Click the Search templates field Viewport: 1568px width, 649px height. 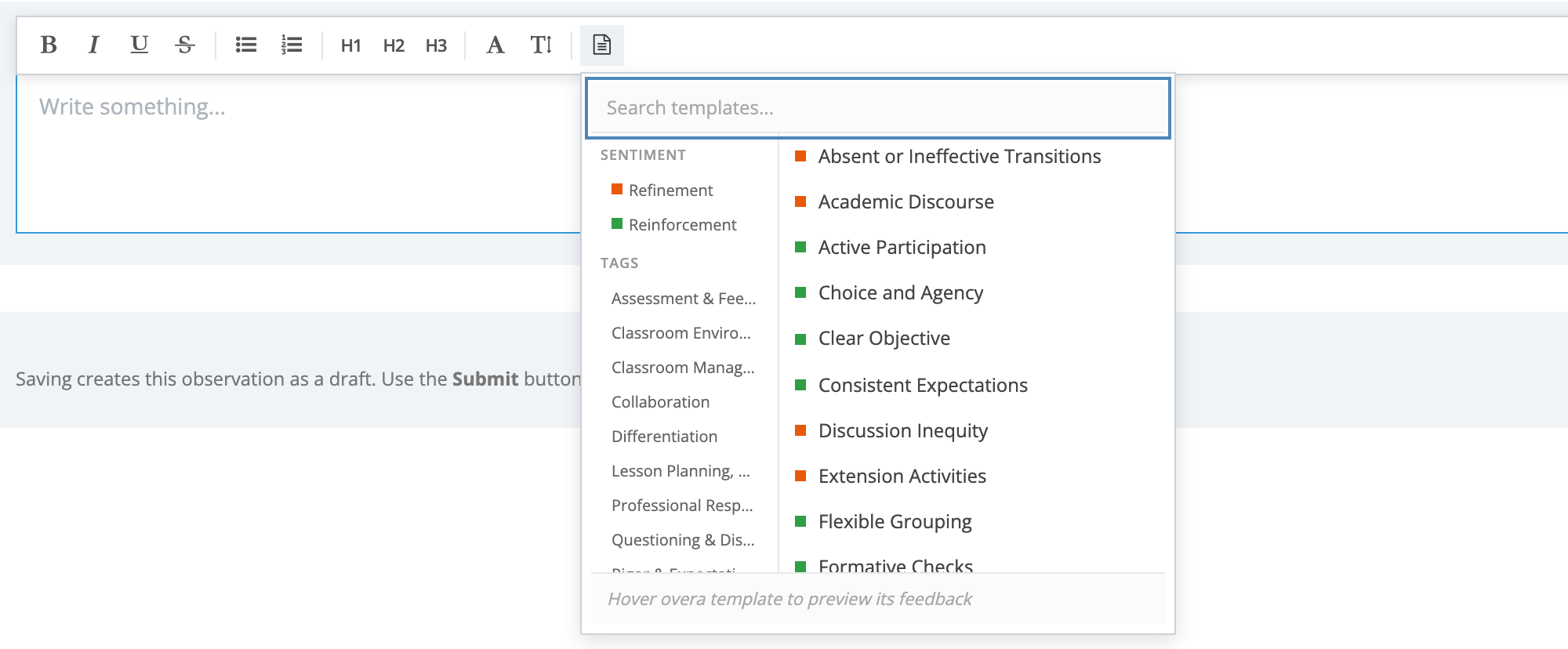878,108
